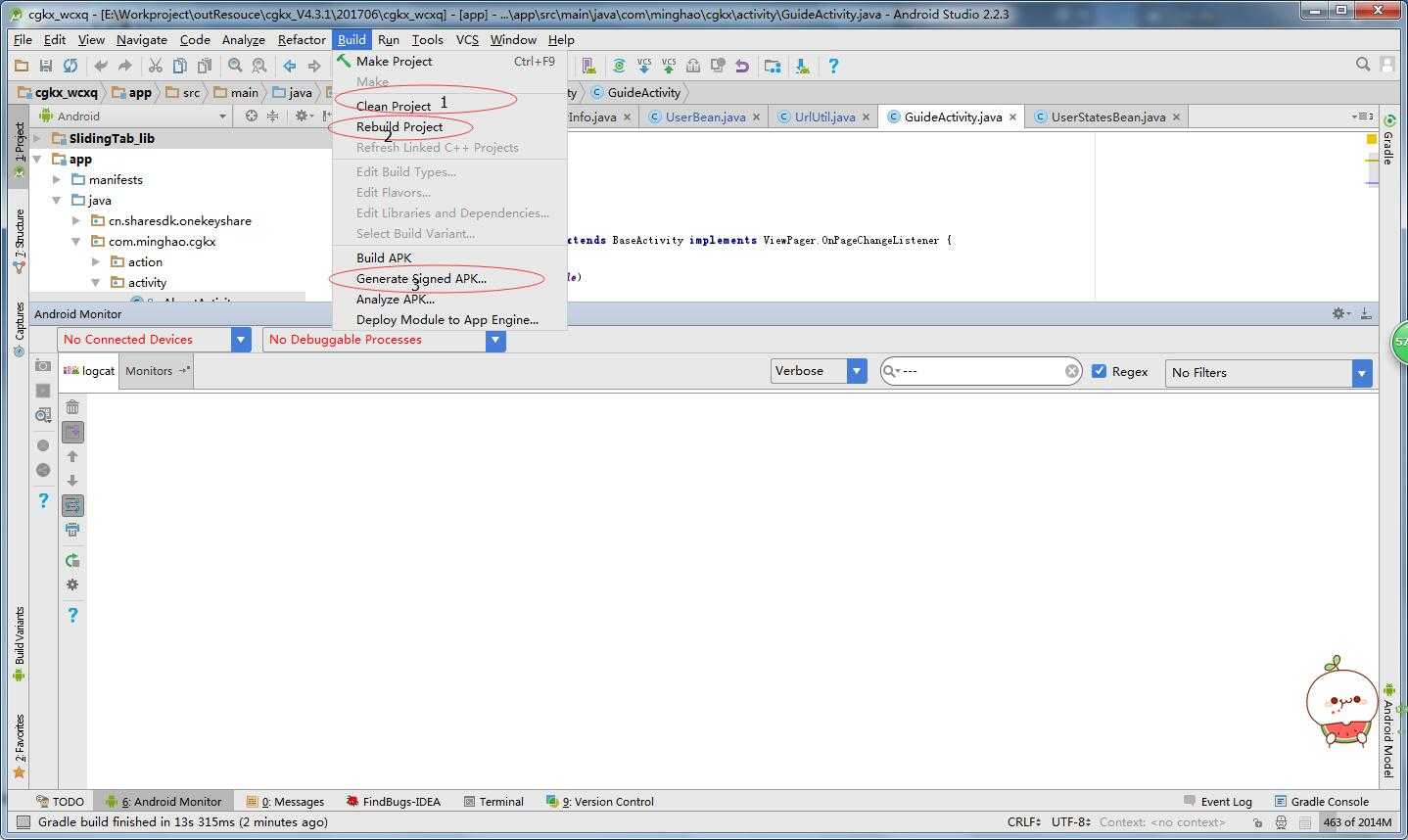Image resolution: width=1408 pixels, height=840 pixels.
Task: Click the Project Structure toolbar icon
Action: (x=773, y=66)
